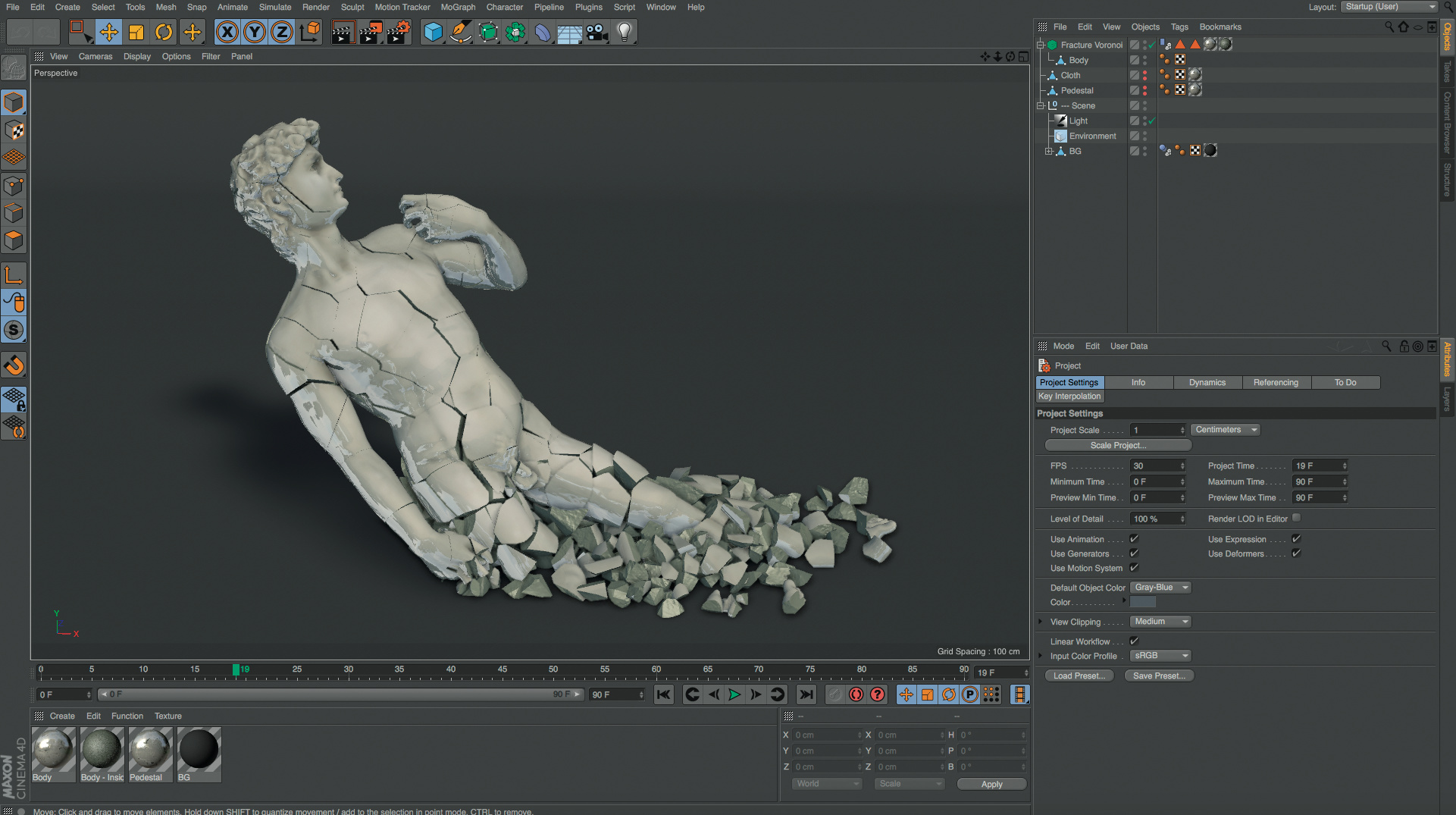Open the Default Object Color dropdown

pos(1160,588)
